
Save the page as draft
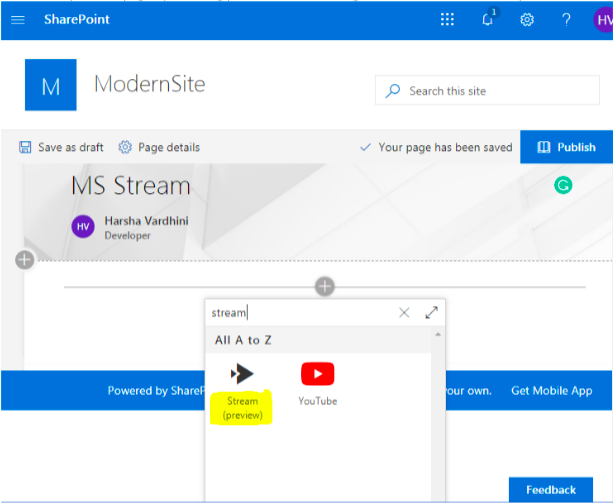pyautogui.click(x=61, y=147)
